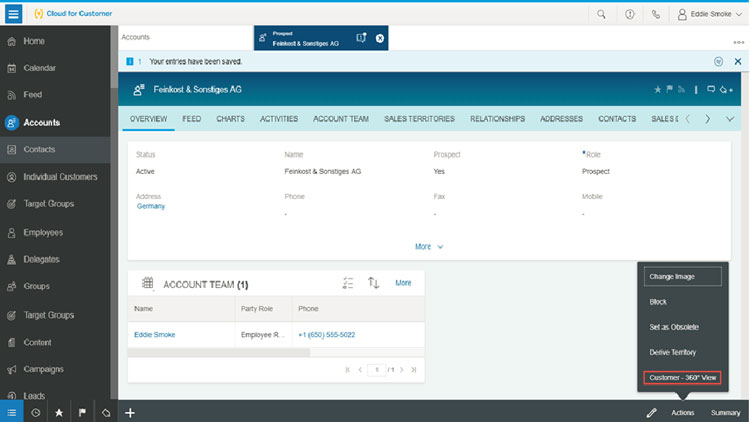Open Eddie Smoke team member link

pyautogui.click(x=154, y=335)
